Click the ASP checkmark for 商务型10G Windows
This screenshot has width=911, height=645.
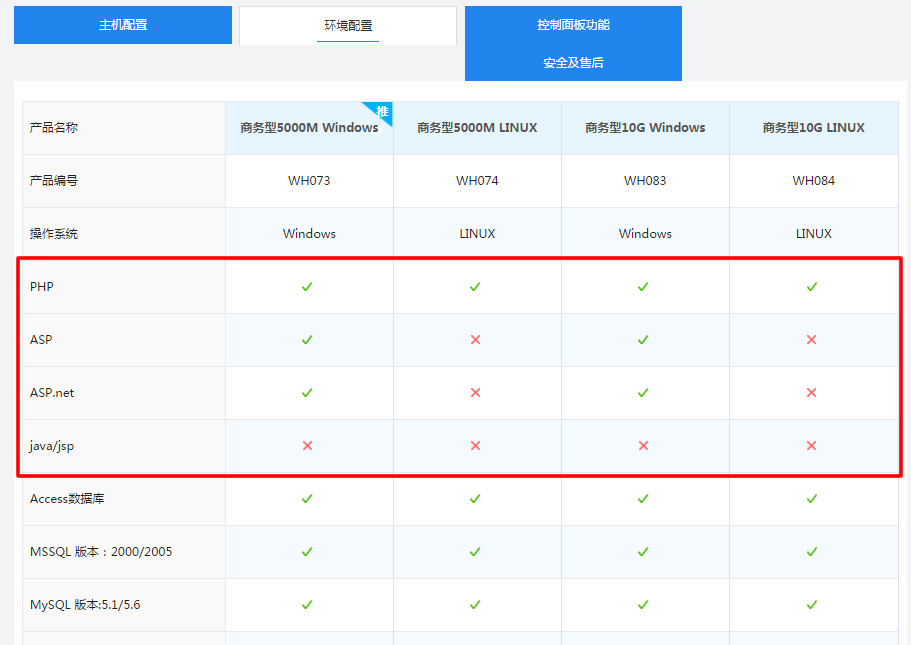[643, 339]
